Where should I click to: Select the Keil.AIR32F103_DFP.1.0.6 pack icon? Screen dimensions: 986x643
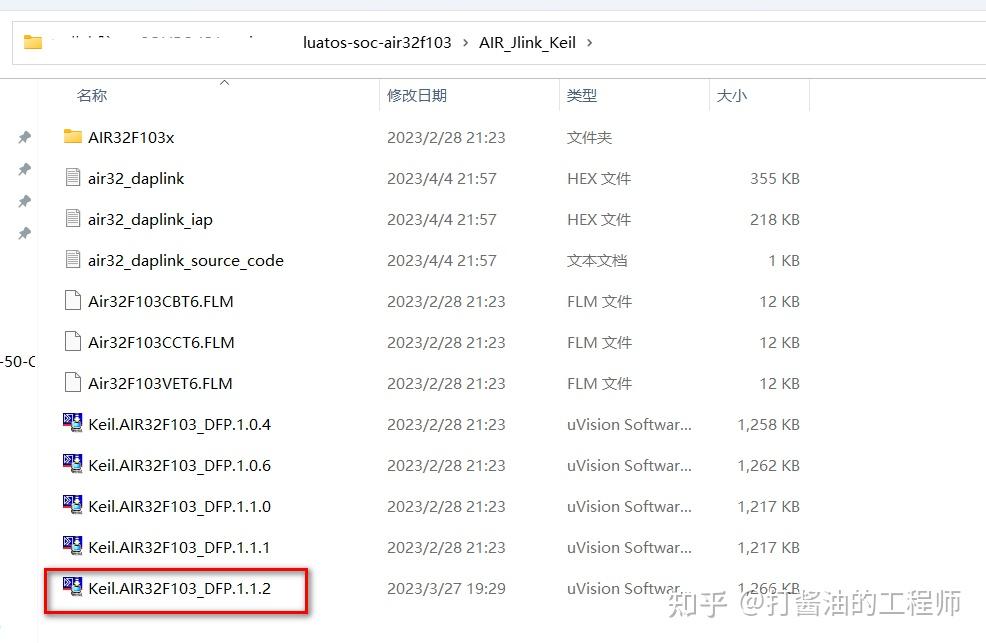tap(72, 463)
